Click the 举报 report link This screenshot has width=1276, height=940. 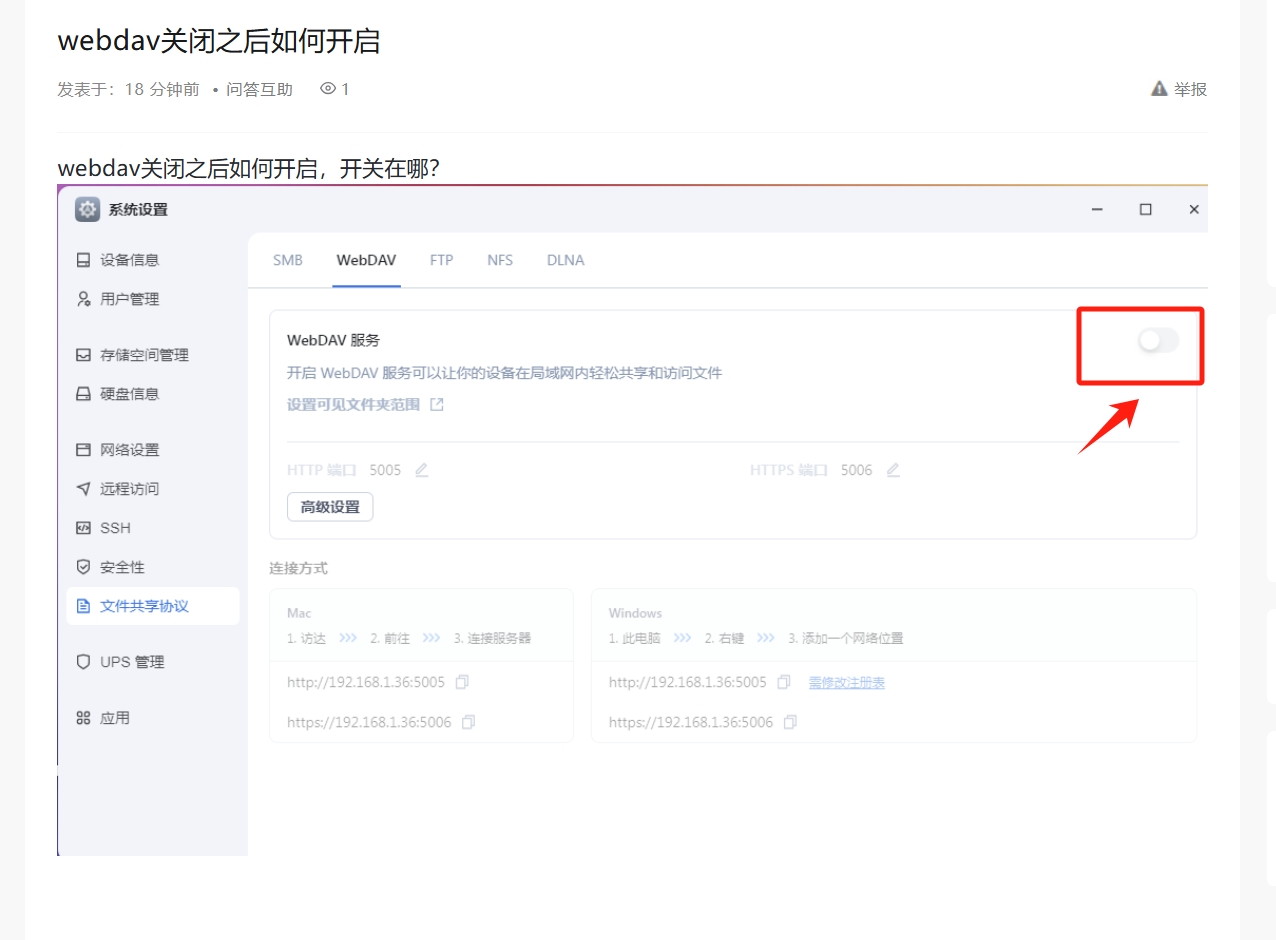coord(1190,89)
